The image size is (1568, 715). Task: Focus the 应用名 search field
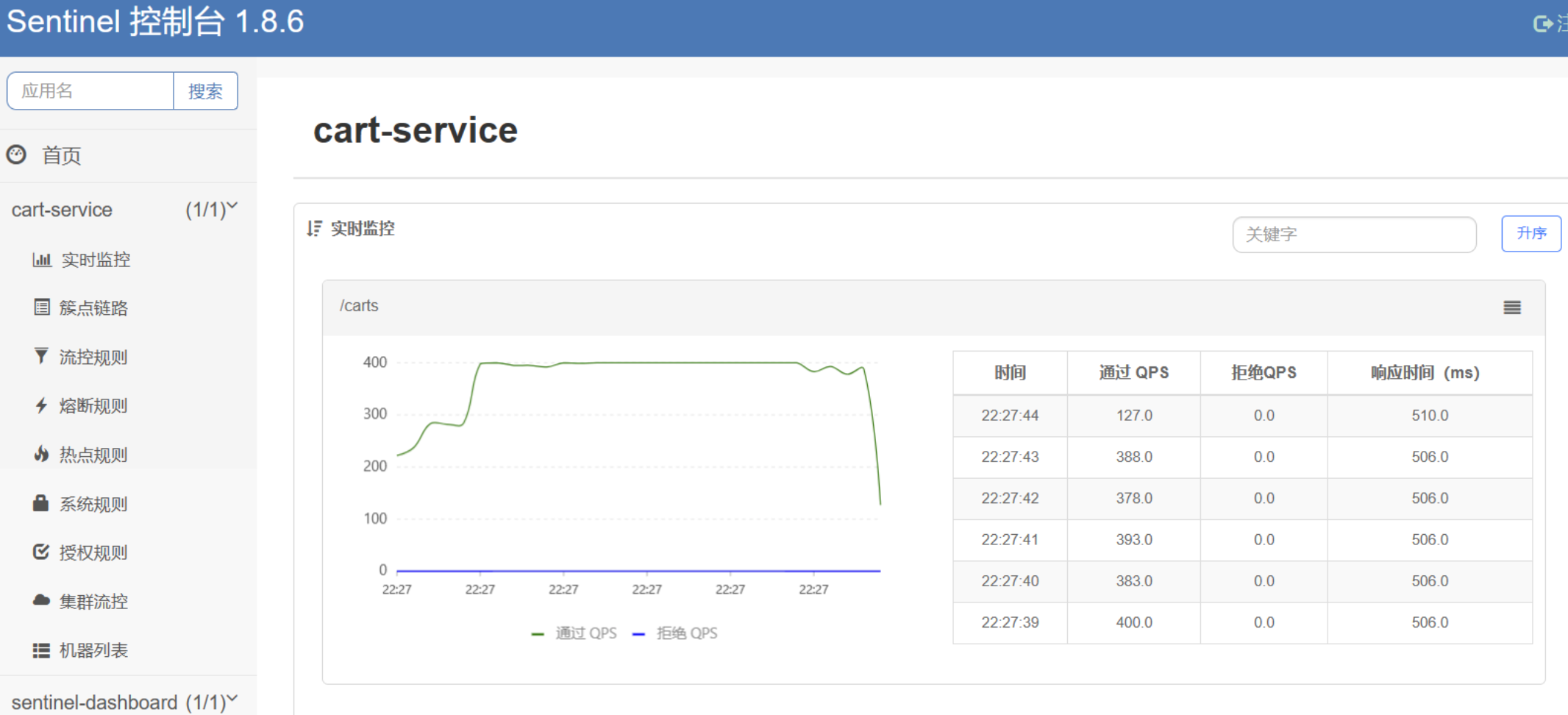point(90,91)
